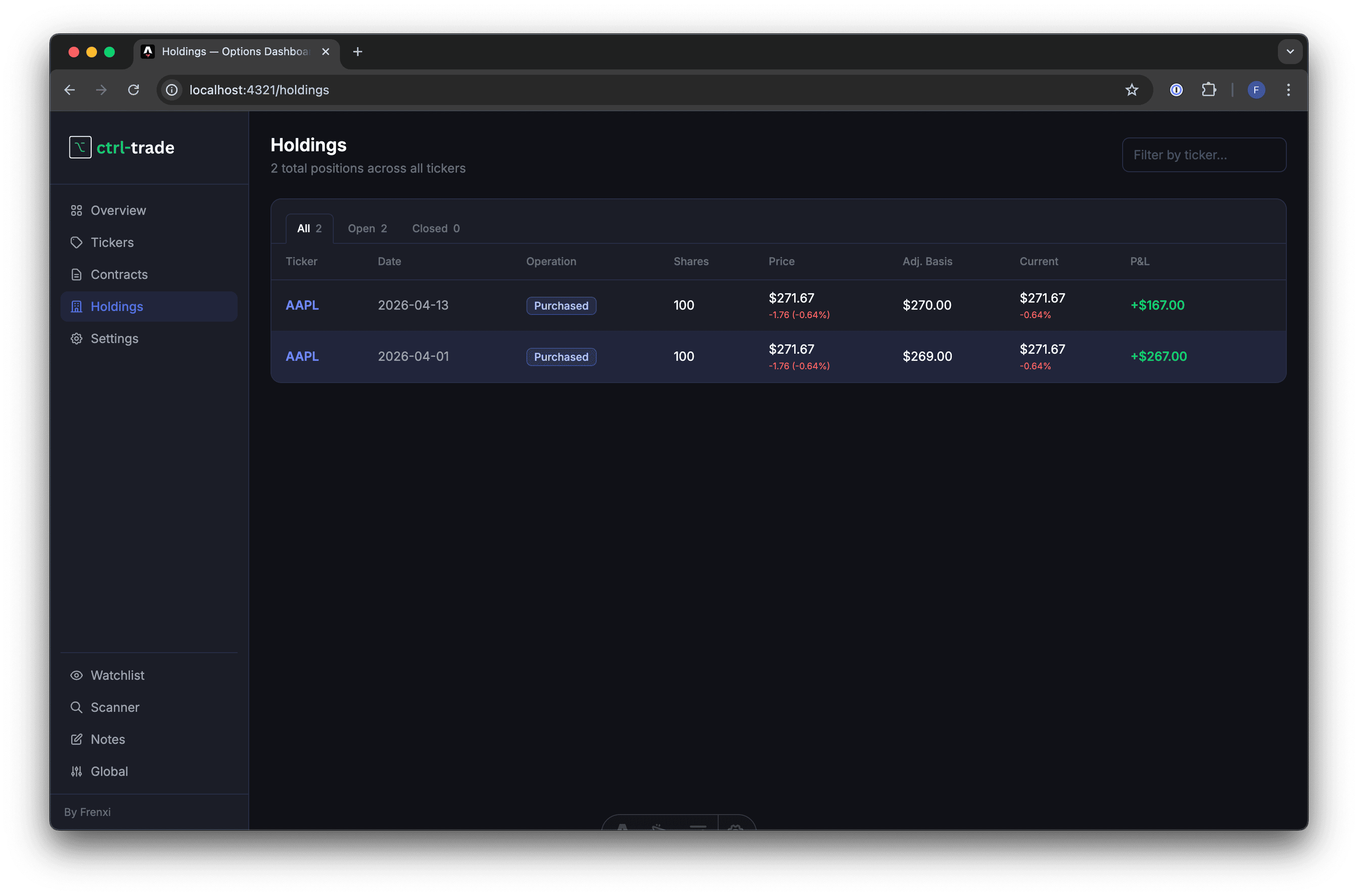Click the Watchlist eye icon
This screenshot has width=1358, height=896.
(77, 675)
